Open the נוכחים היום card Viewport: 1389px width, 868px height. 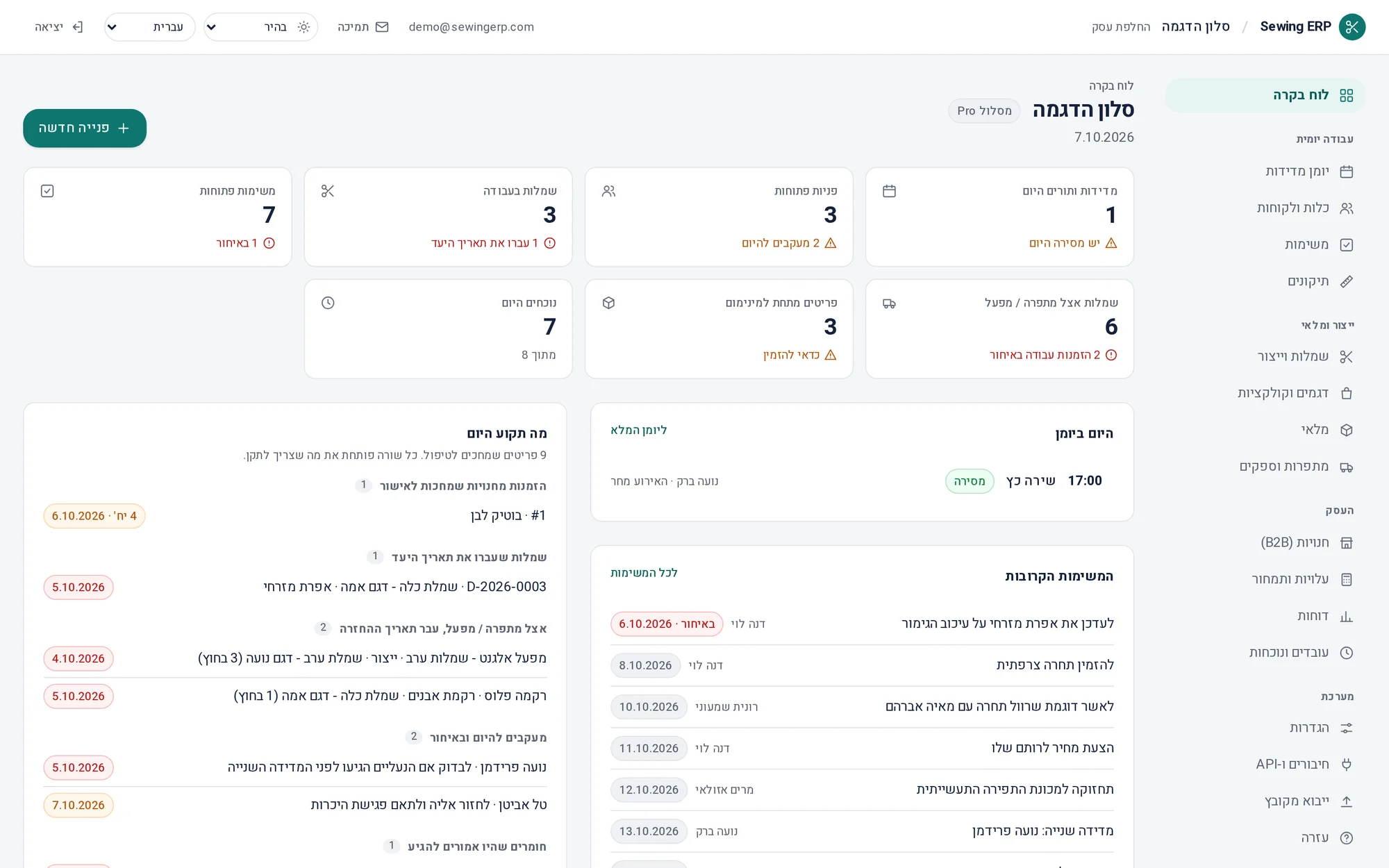438,329
